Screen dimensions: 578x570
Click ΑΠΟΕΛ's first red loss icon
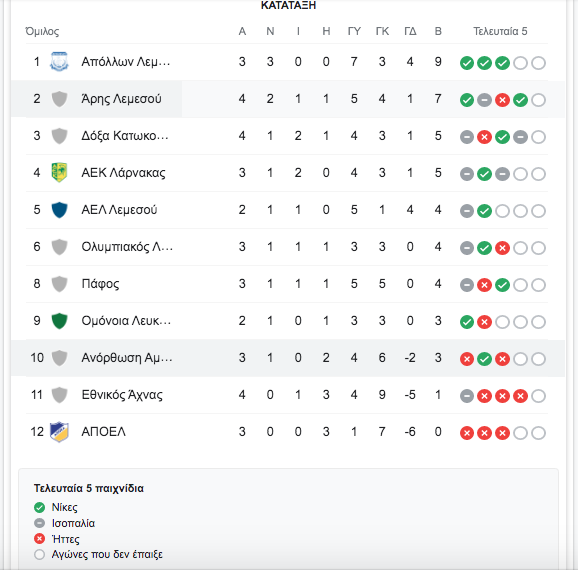pyautogui.click(x=467, y=433)
